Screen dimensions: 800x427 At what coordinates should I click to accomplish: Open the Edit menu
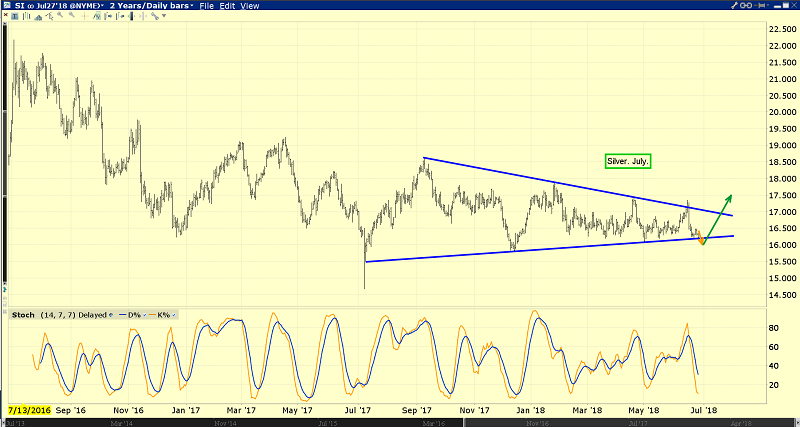pos(227,6)
